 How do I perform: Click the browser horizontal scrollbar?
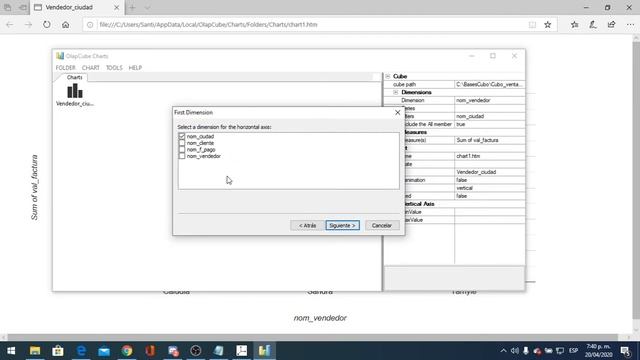tap(314, 337)
